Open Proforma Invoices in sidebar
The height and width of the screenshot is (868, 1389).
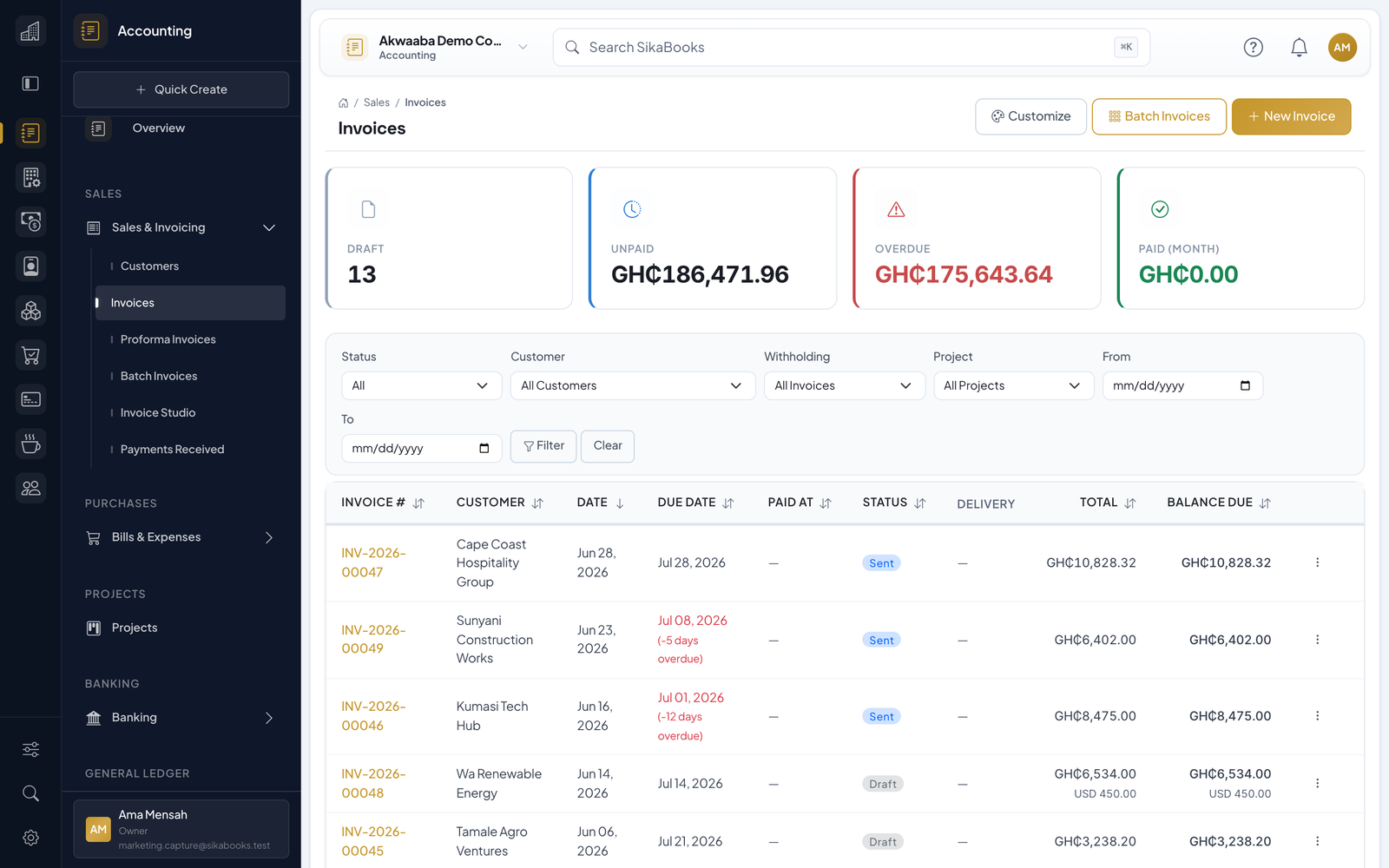coord(168,339)
